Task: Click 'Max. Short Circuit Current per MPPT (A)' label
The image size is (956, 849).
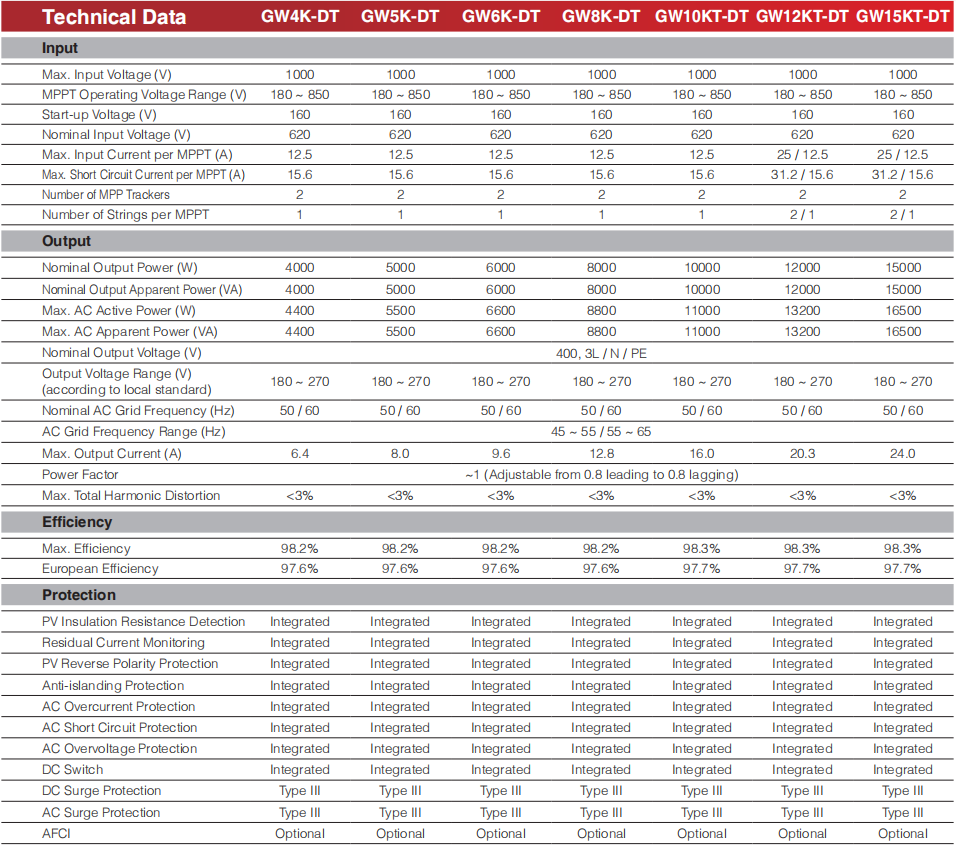Action: (x=143, y=175)
